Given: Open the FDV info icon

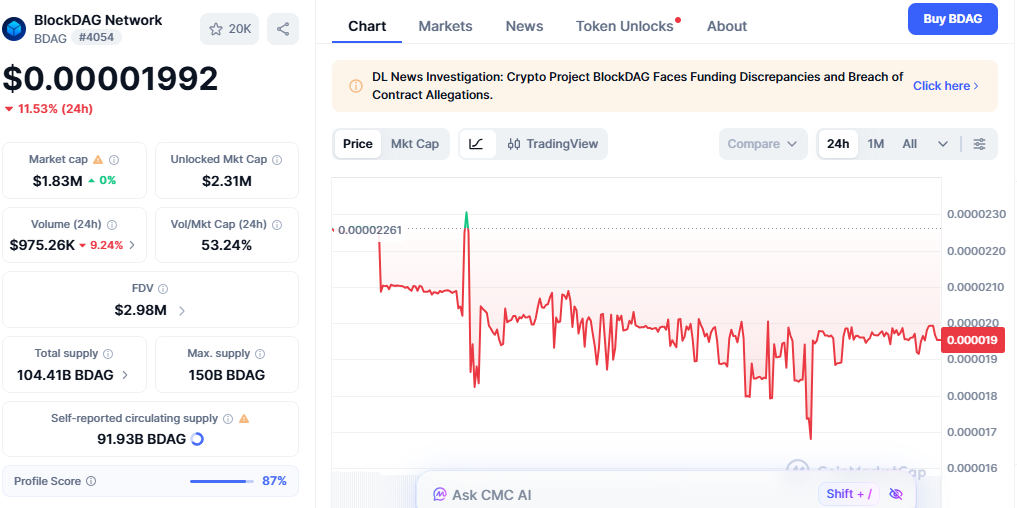Looking at the screenshot, I should click(163, 289).
